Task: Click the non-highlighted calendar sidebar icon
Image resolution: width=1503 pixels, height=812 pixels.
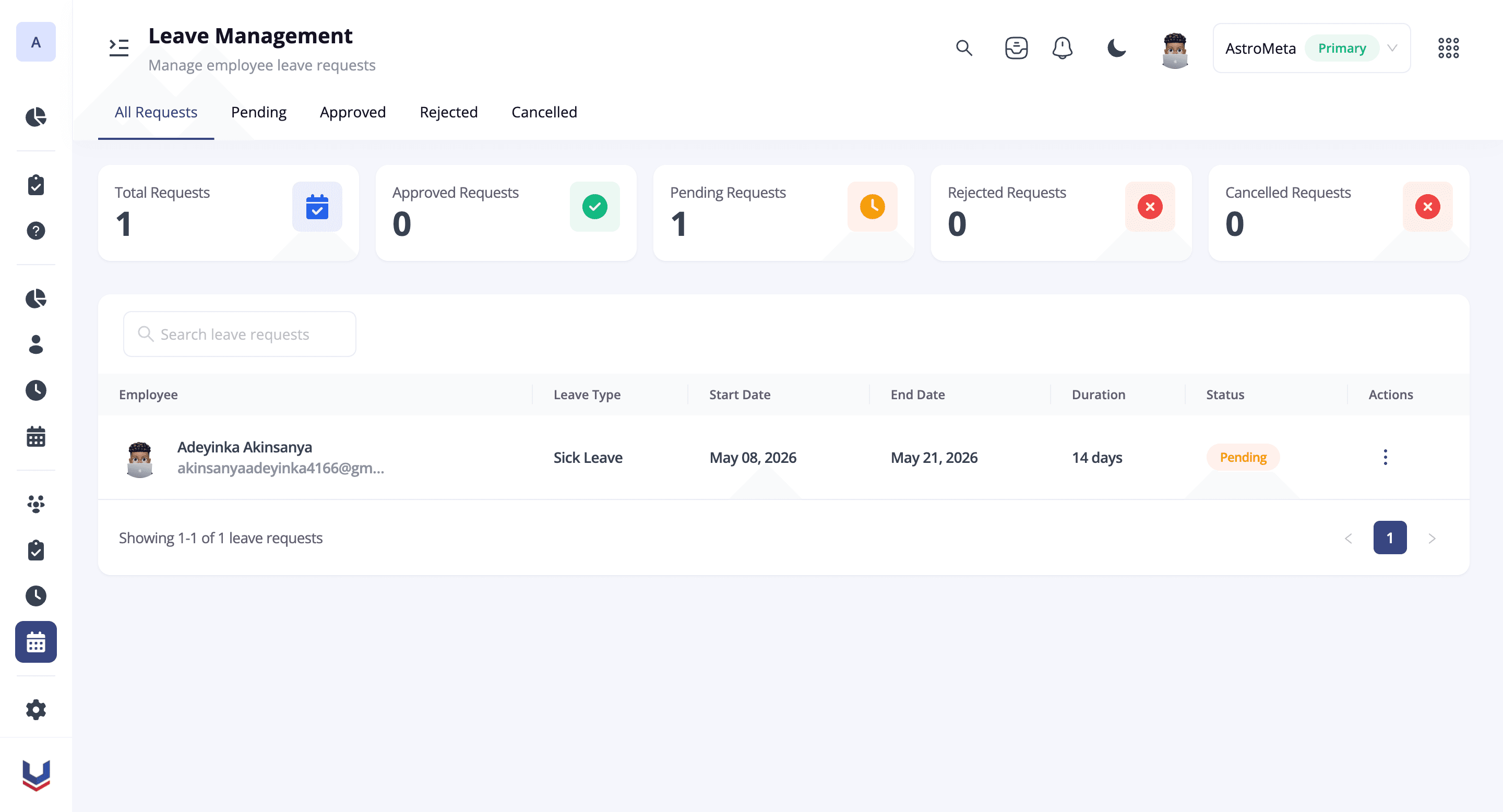Action: coord(35,436)
